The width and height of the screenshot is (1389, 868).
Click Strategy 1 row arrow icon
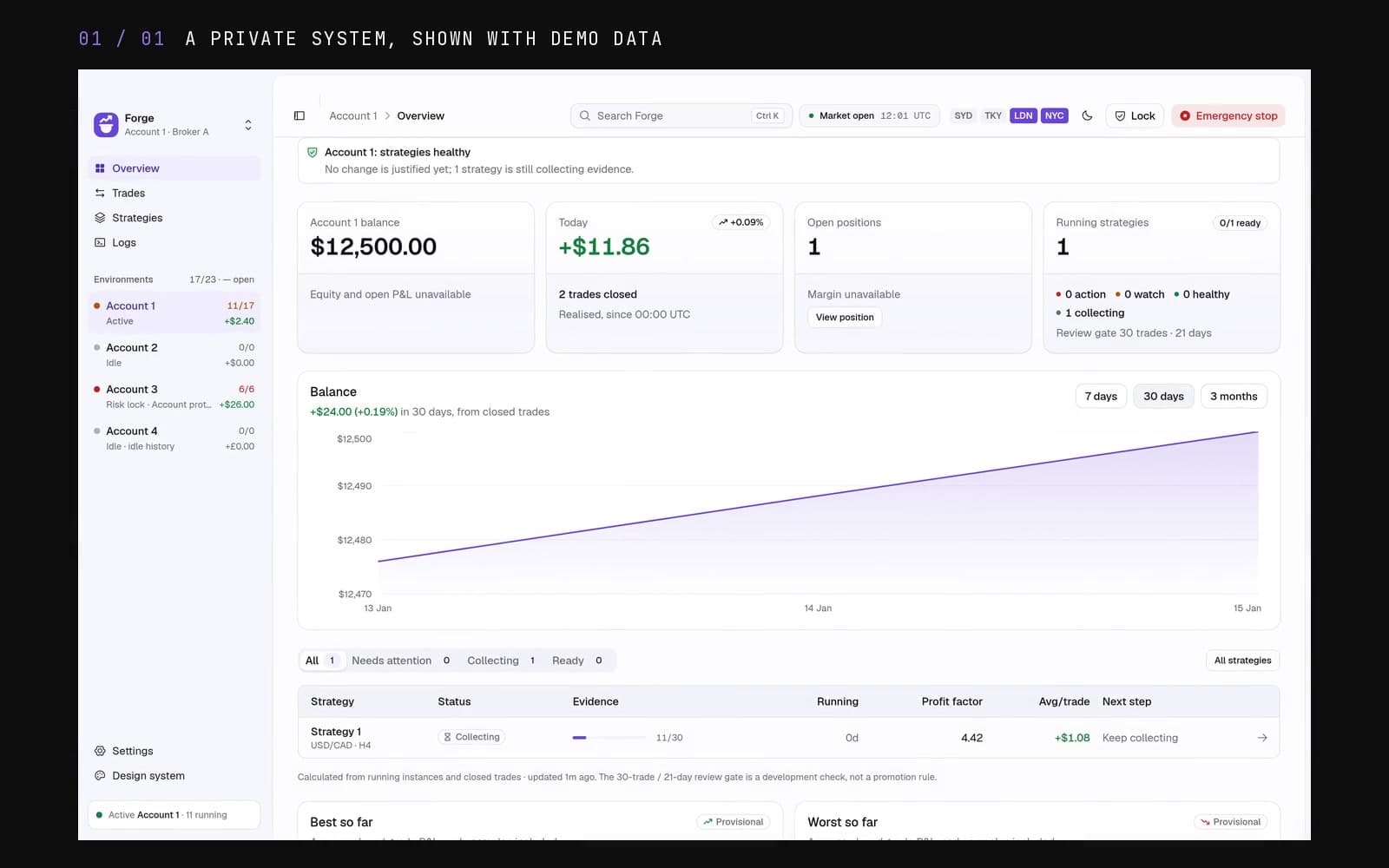(x=1262, y=738)
